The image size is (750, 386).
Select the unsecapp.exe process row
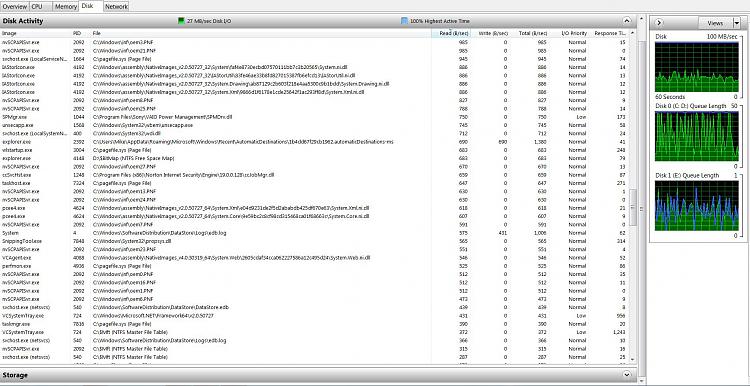pyautogui.click(x=315, y=125)
